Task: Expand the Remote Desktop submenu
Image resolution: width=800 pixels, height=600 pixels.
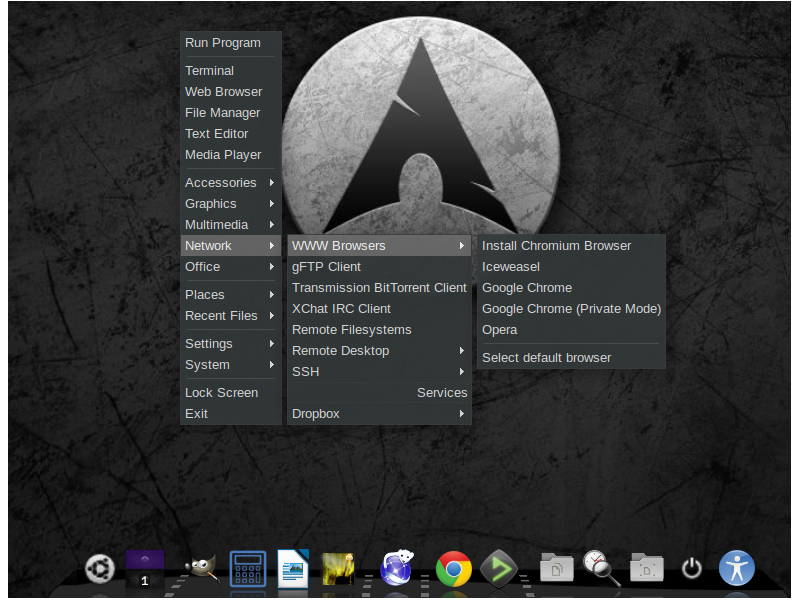Action: coord(379,351)
